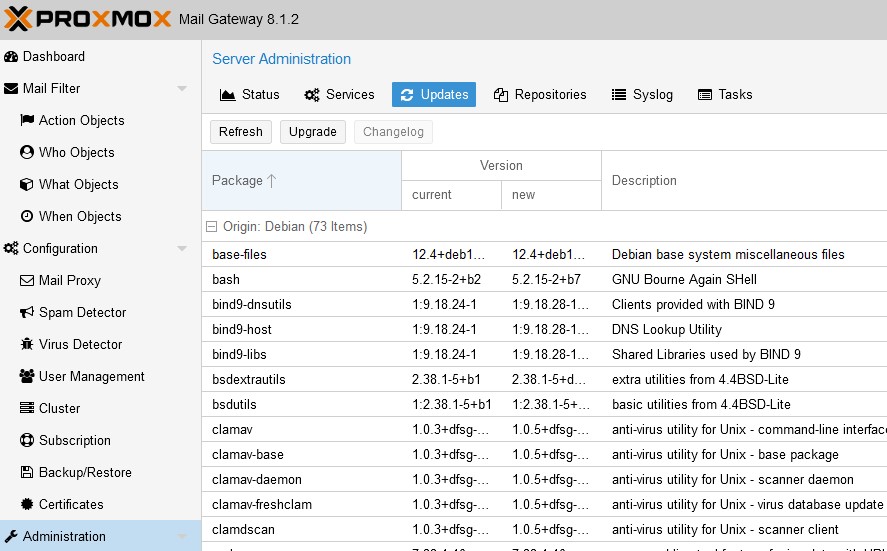The width and height of the screenshot is (887, 551).
Task: Click the Administration wrench icon
Action: pyautogui.click(x=11, y=536)
